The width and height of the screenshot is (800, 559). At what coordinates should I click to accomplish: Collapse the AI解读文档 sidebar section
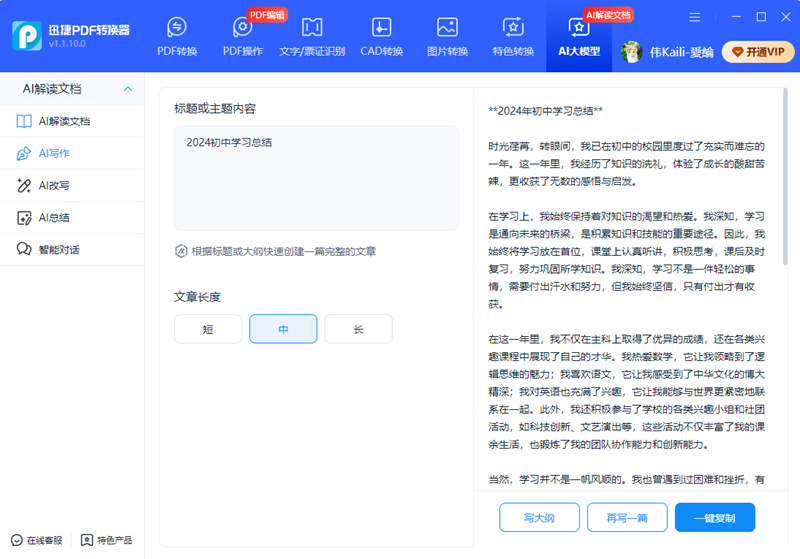coord(128,89)
